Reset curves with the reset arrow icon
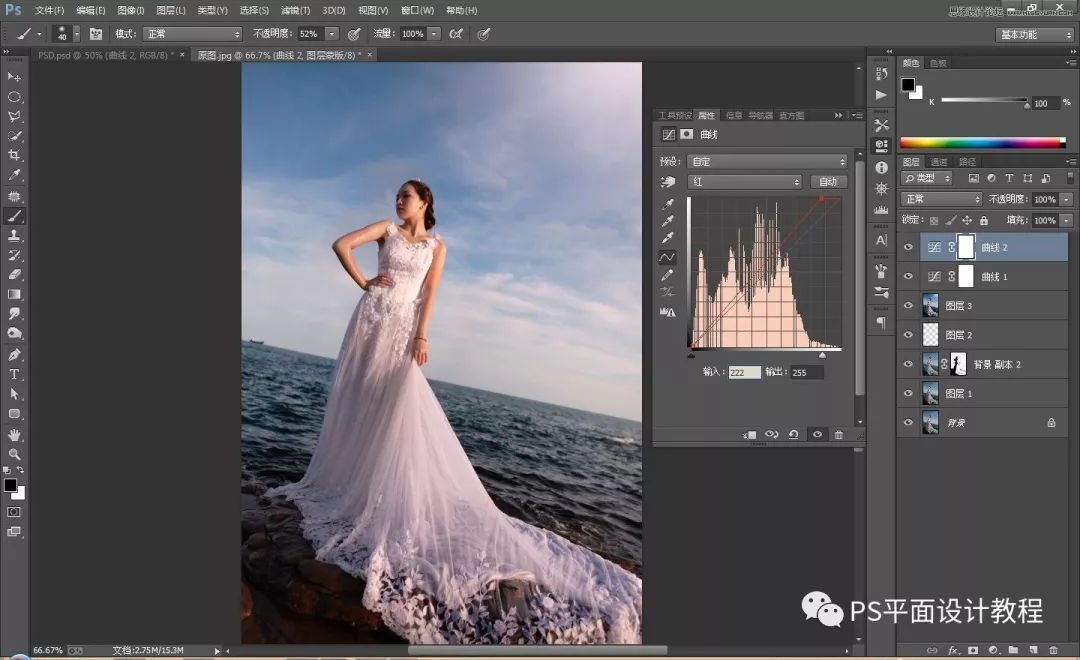This screenshot has width=1080, height=660. coord(793,435)
